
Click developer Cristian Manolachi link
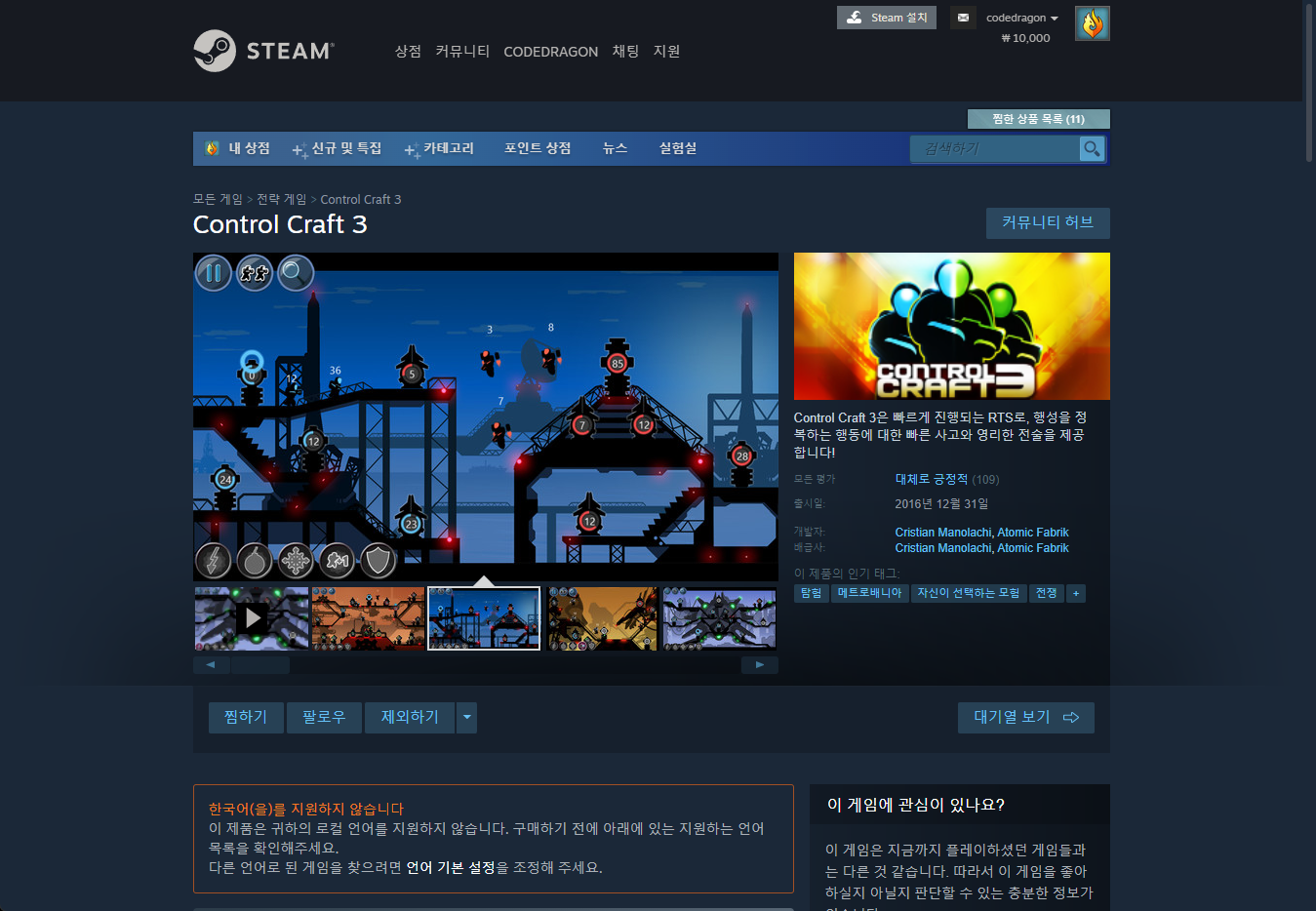coord(942,533)
